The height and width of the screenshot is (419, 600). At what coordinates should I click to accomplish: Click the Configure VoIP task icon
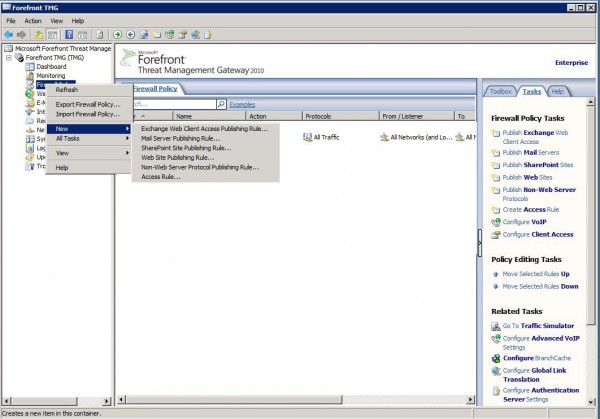[x=496, y=221]
